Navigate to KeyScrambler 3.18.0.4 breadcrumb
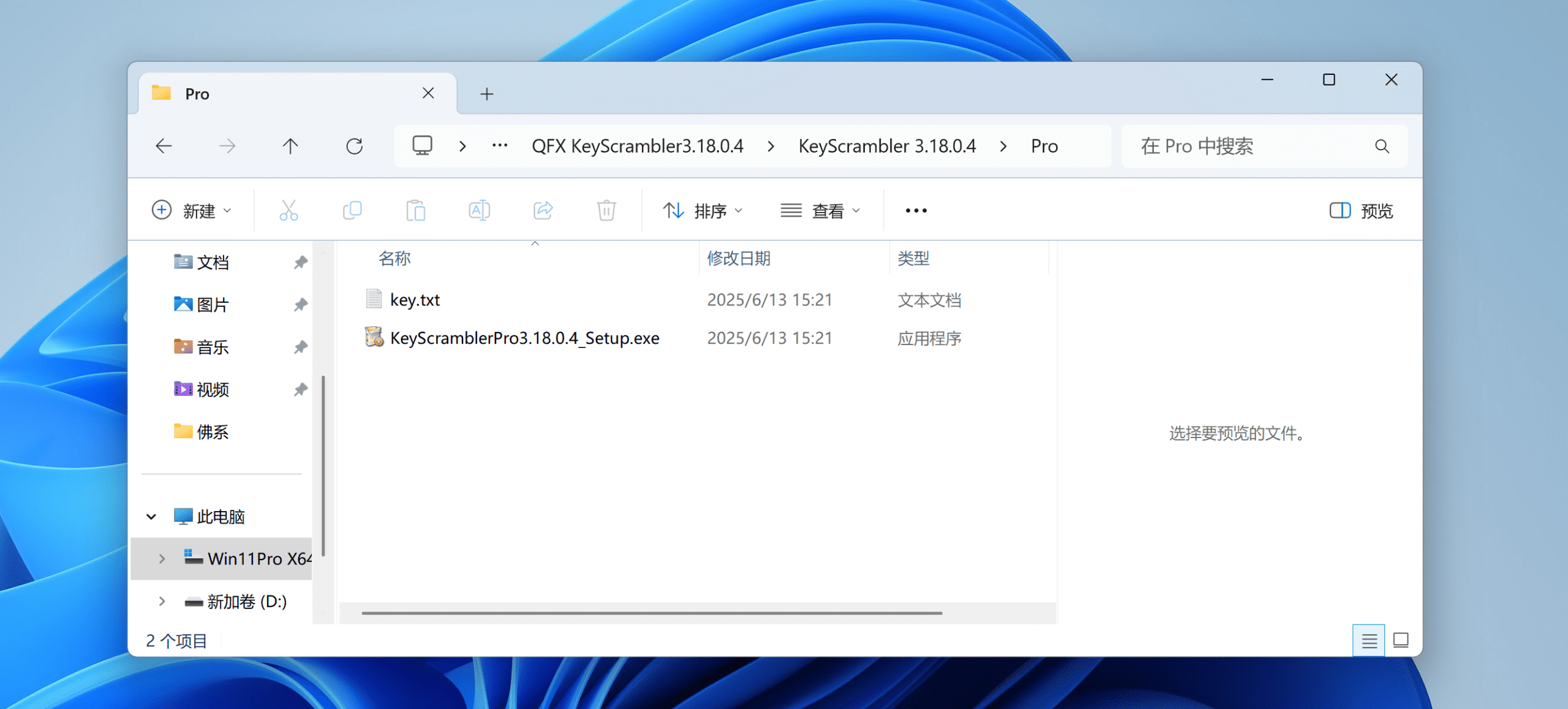This screenshot has height=709, width=1568. click(x=886, y=146)
